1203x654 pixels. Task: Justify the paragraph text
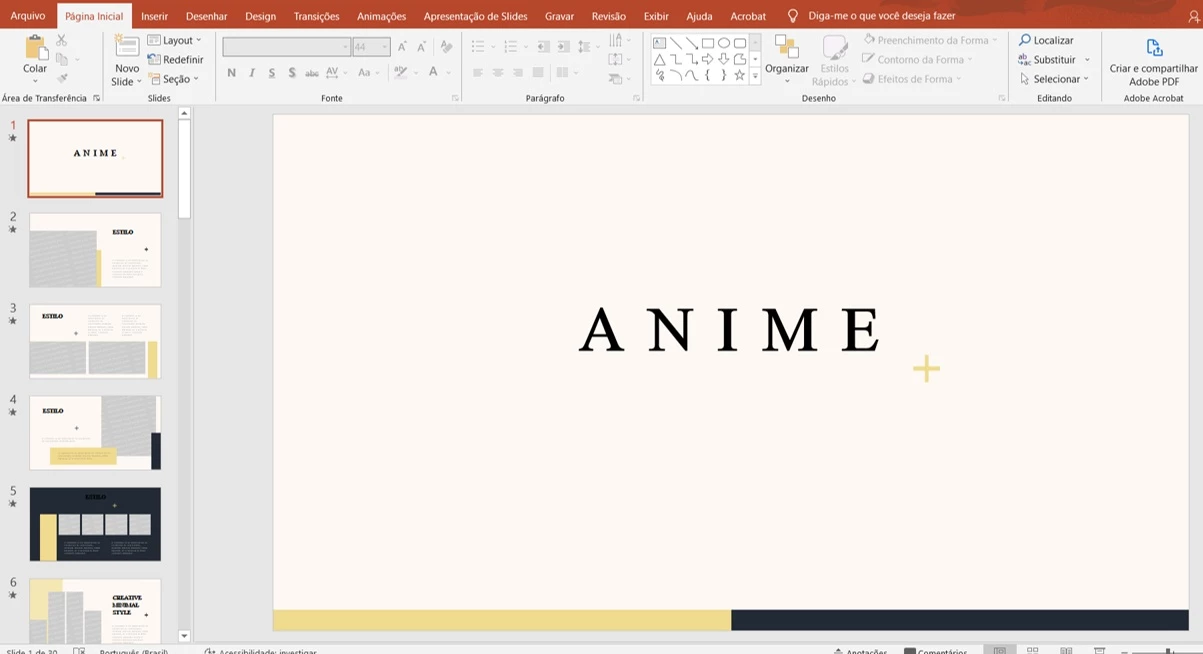click(x=538, y=72)
